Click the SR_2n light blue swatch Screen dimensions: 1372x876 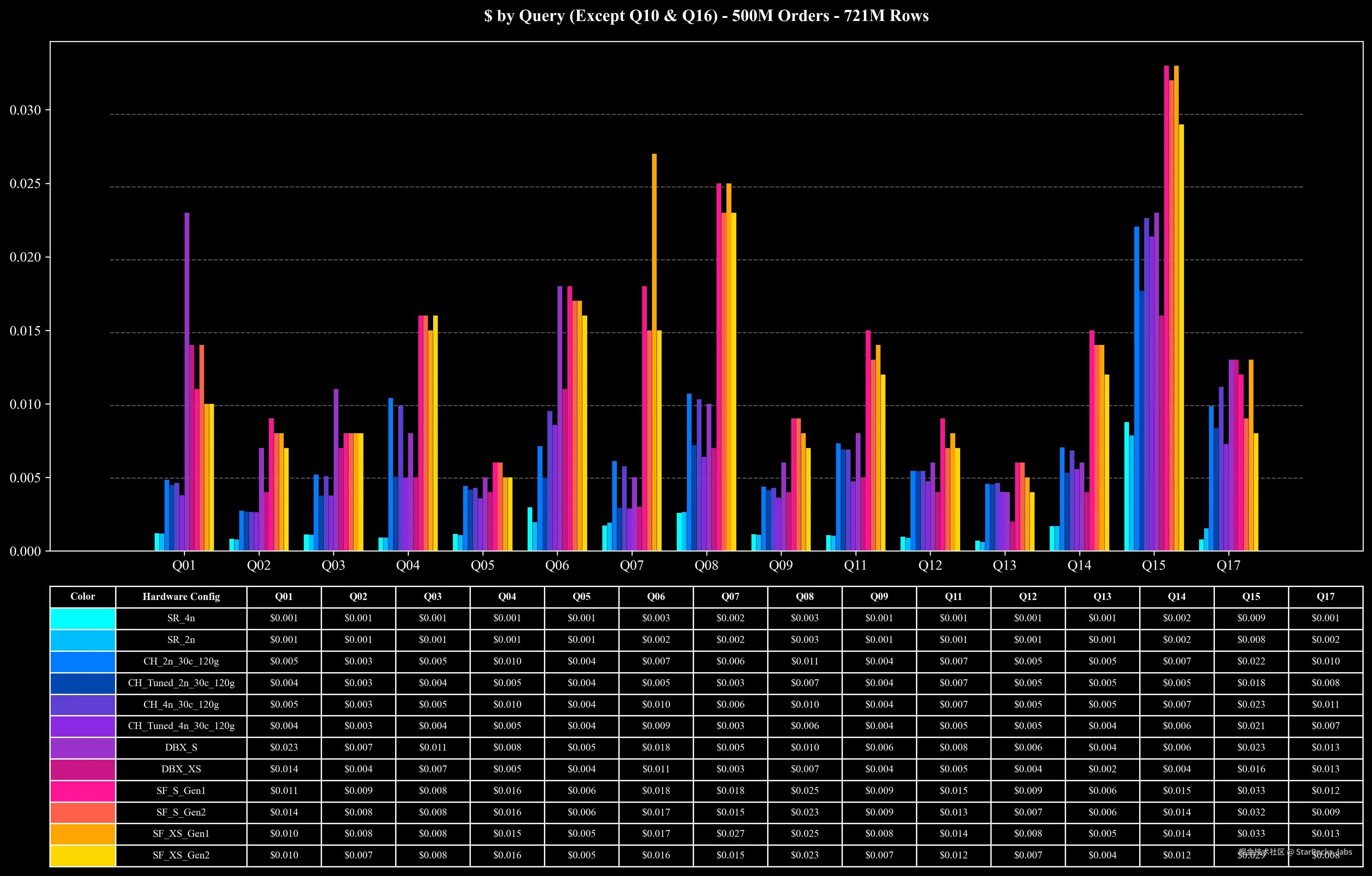coord(83,640)
